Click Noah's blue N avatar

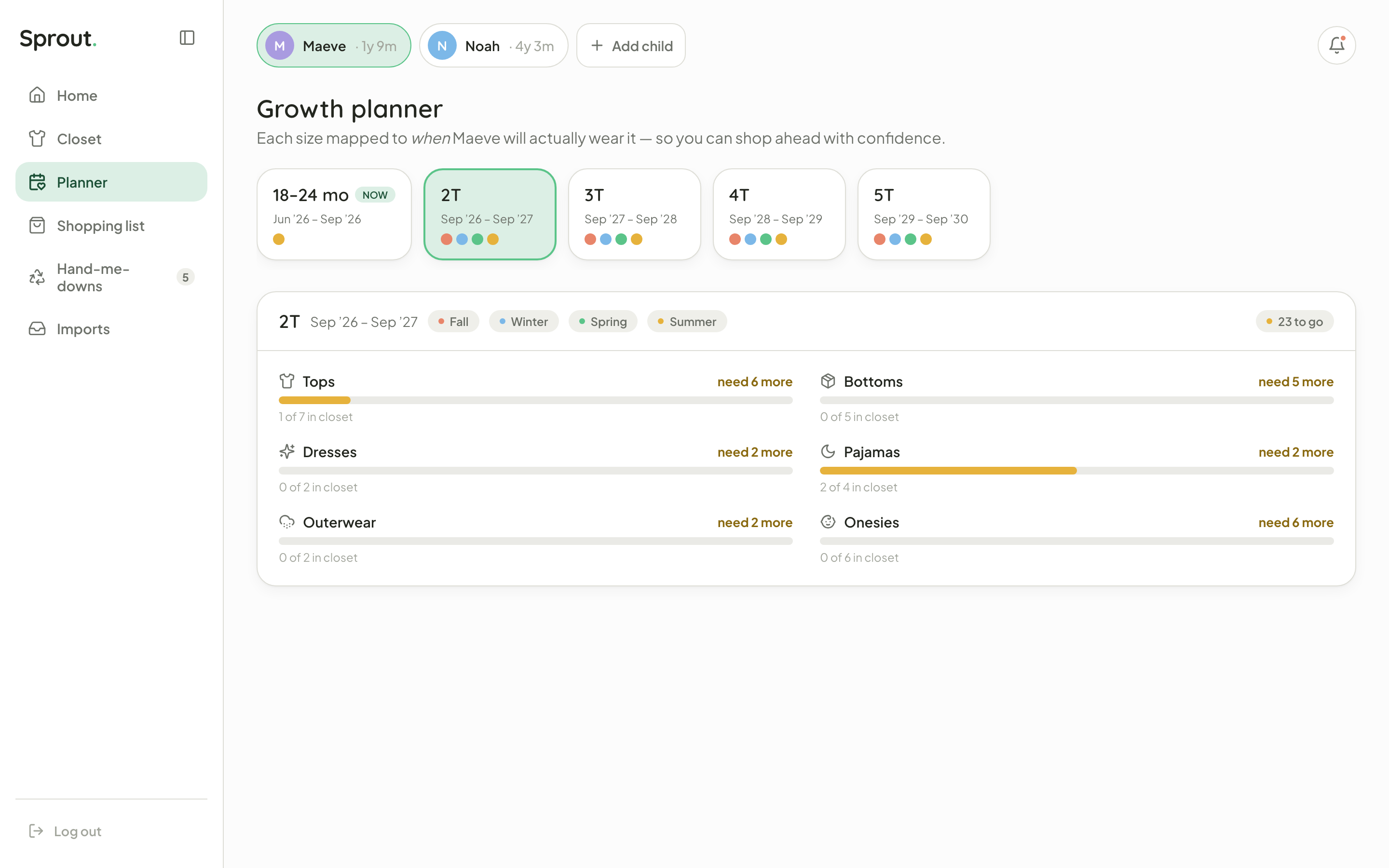coord(442,45)
